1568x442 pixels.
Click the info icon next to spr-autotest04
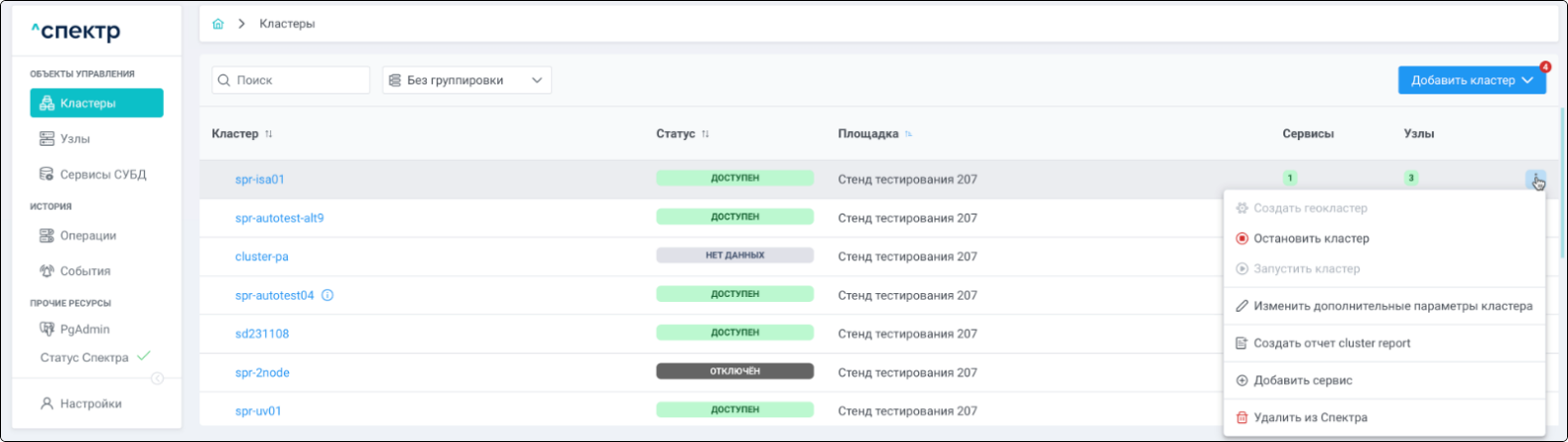point(327,295)
